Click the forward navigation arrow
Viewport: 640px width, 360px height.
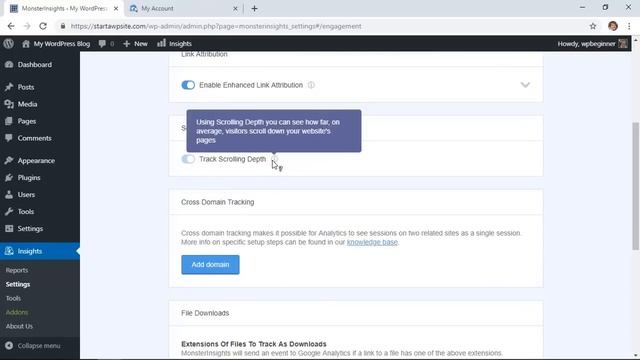tap(27, 26)
